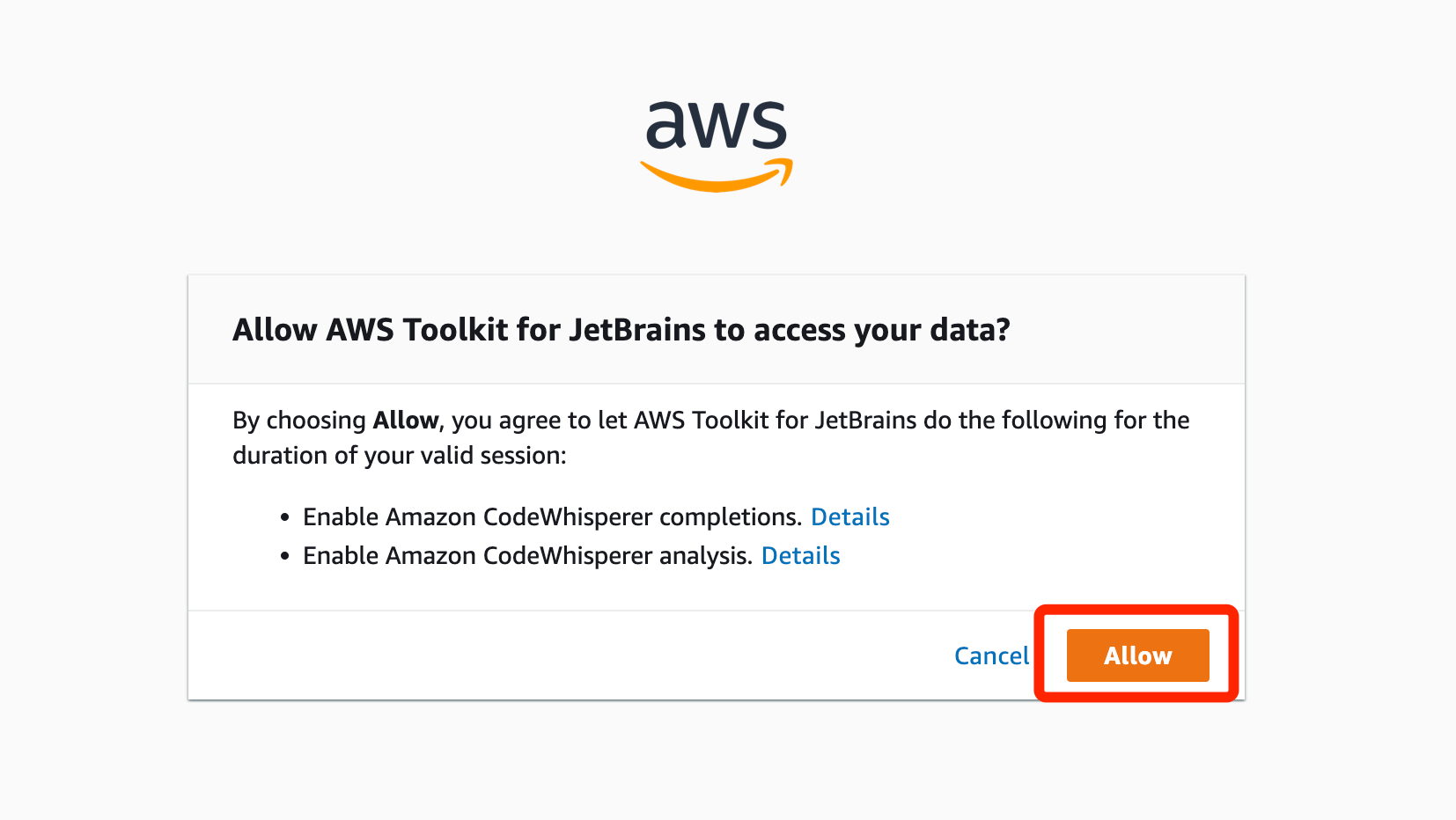Click the orange Allow button
The height and width of the screenshot is (820, 1456).
(x=1137, y=655)
